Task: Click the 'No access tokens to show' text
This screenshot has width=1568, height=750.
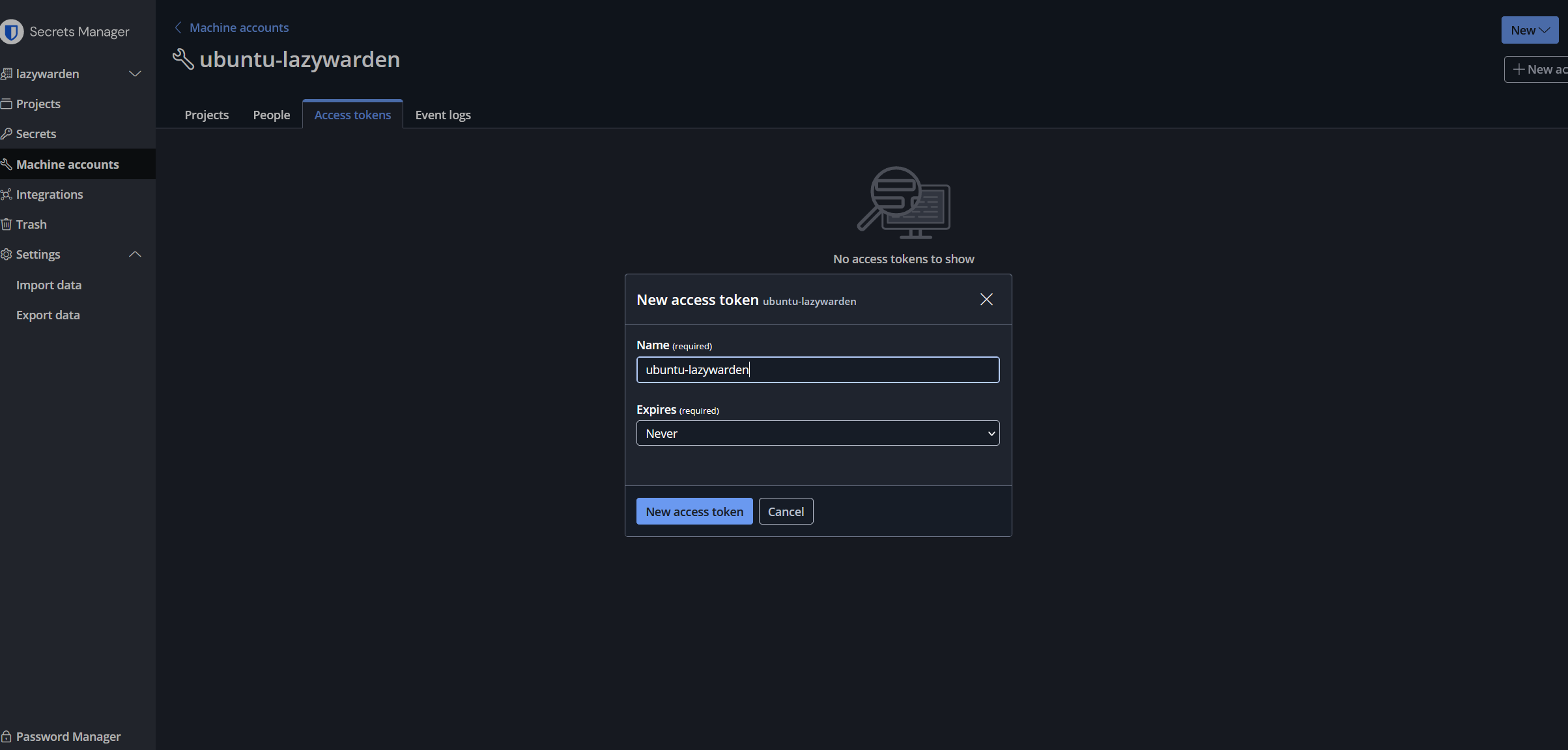Action: coord(904,259)
